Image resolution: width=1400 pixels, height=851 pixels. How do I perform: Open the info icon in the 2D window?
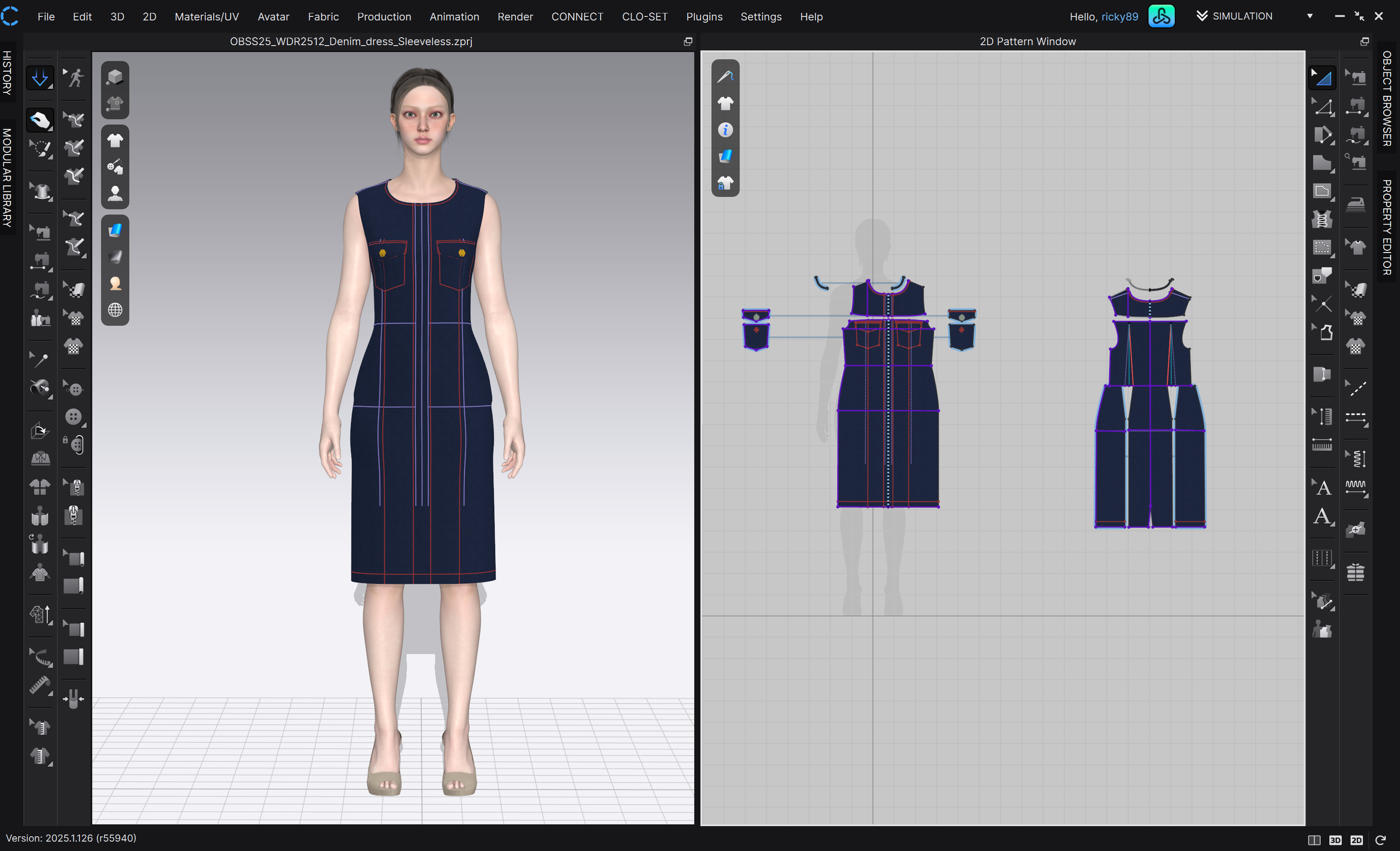(x=725, y=130)
